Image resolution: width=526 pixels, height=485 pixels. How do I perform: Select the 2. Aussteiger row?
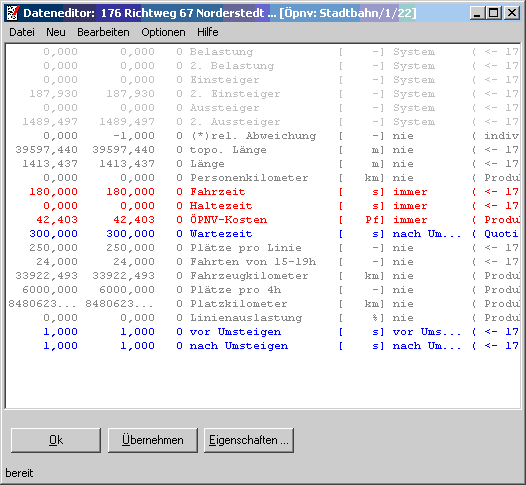(263, 122)
